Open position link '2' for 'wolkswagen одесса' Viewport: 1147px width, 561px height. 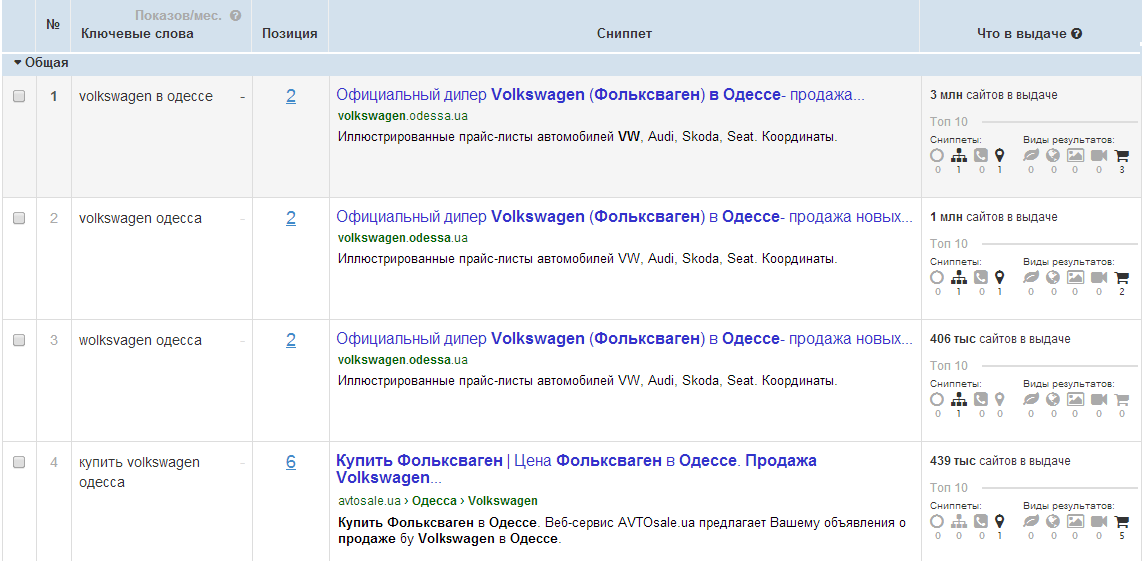pos(291,340)
